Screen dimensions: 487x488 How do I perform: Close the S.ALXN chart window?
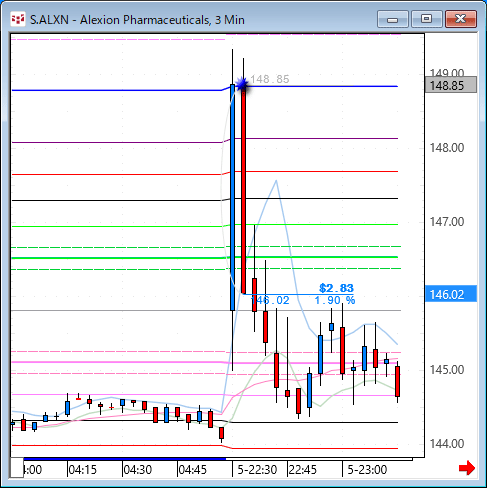coord(461,19)
